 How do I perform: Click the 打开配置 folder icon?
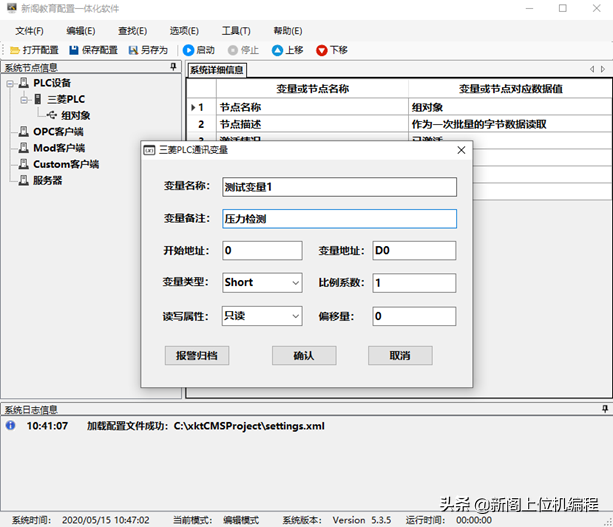point(15,50)
